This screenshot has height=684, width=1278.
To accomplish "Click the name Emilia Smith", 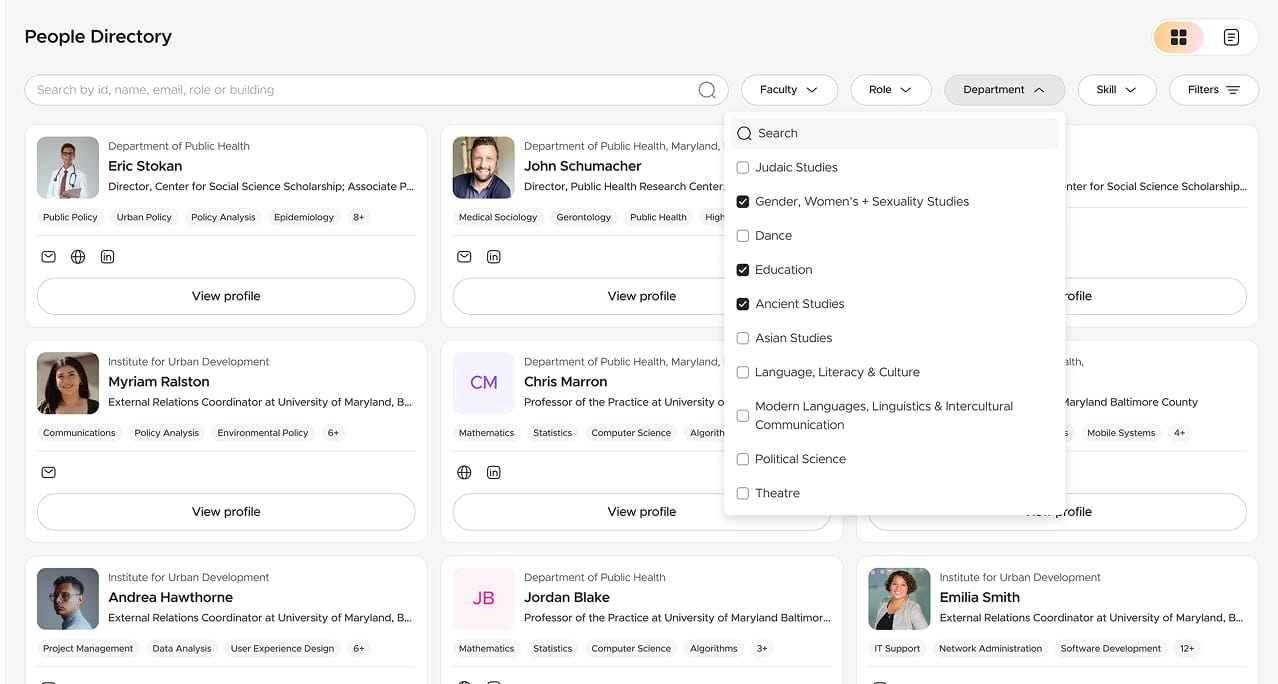I will point(980,598).
